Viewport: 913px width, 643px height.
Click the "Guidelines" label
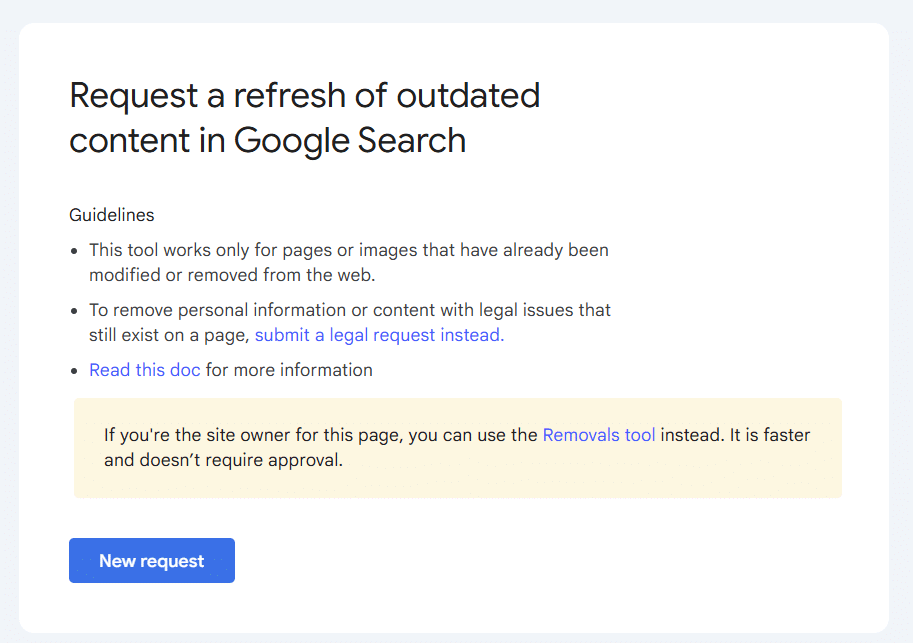coord(112,215)
